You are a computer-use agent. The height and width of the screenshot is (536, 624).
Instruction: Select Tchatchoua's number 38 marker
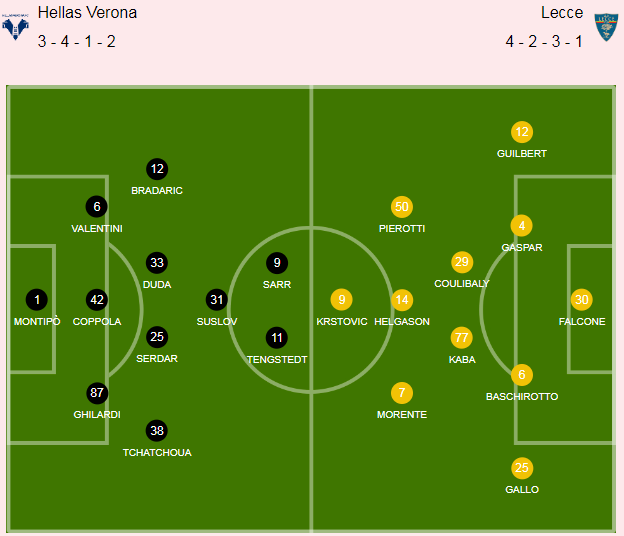(x=157, y=431)
